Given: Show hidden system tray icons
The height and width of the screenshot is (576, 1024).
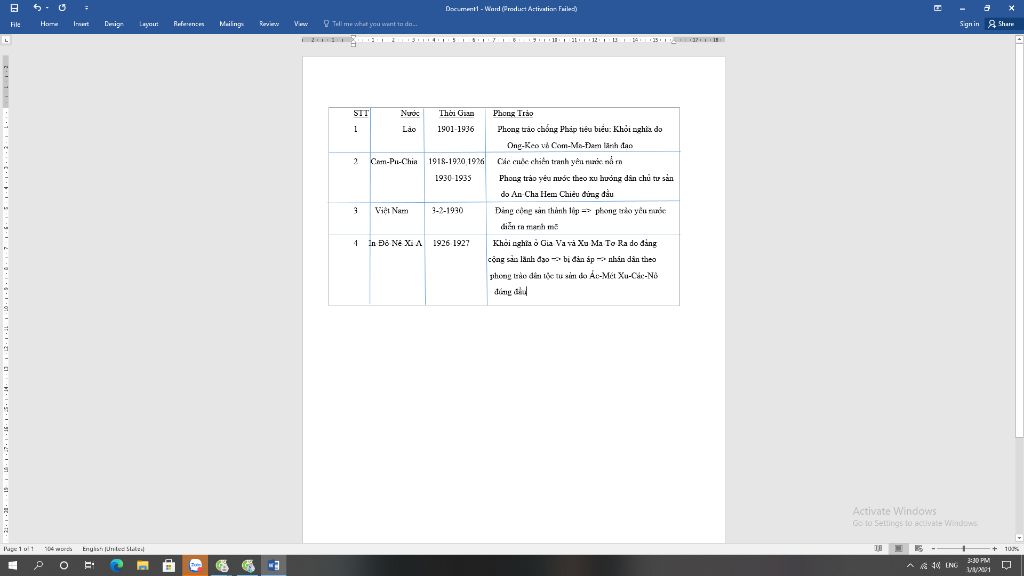Looking at the screenshot, I should tap(911, 565).
